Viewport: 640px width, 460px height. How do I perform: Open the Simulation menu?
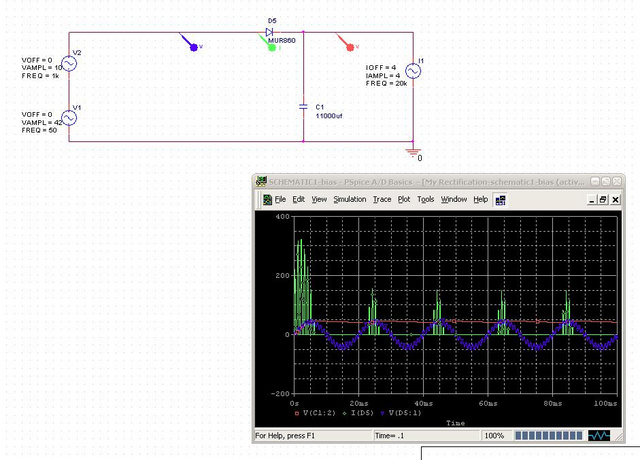click(350, 200)
